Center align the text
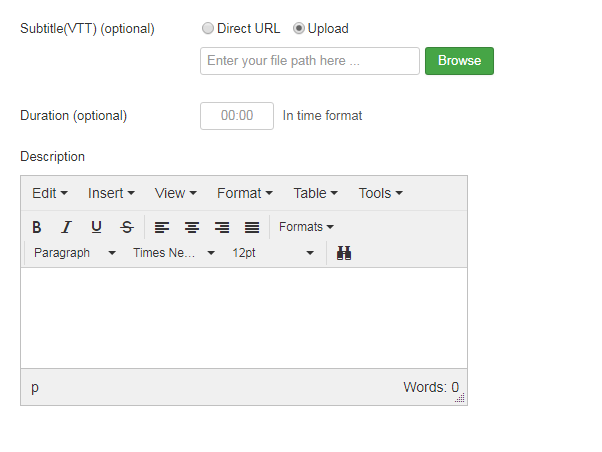The width and height of the screenshot is (602, 452). coord(192,227)
